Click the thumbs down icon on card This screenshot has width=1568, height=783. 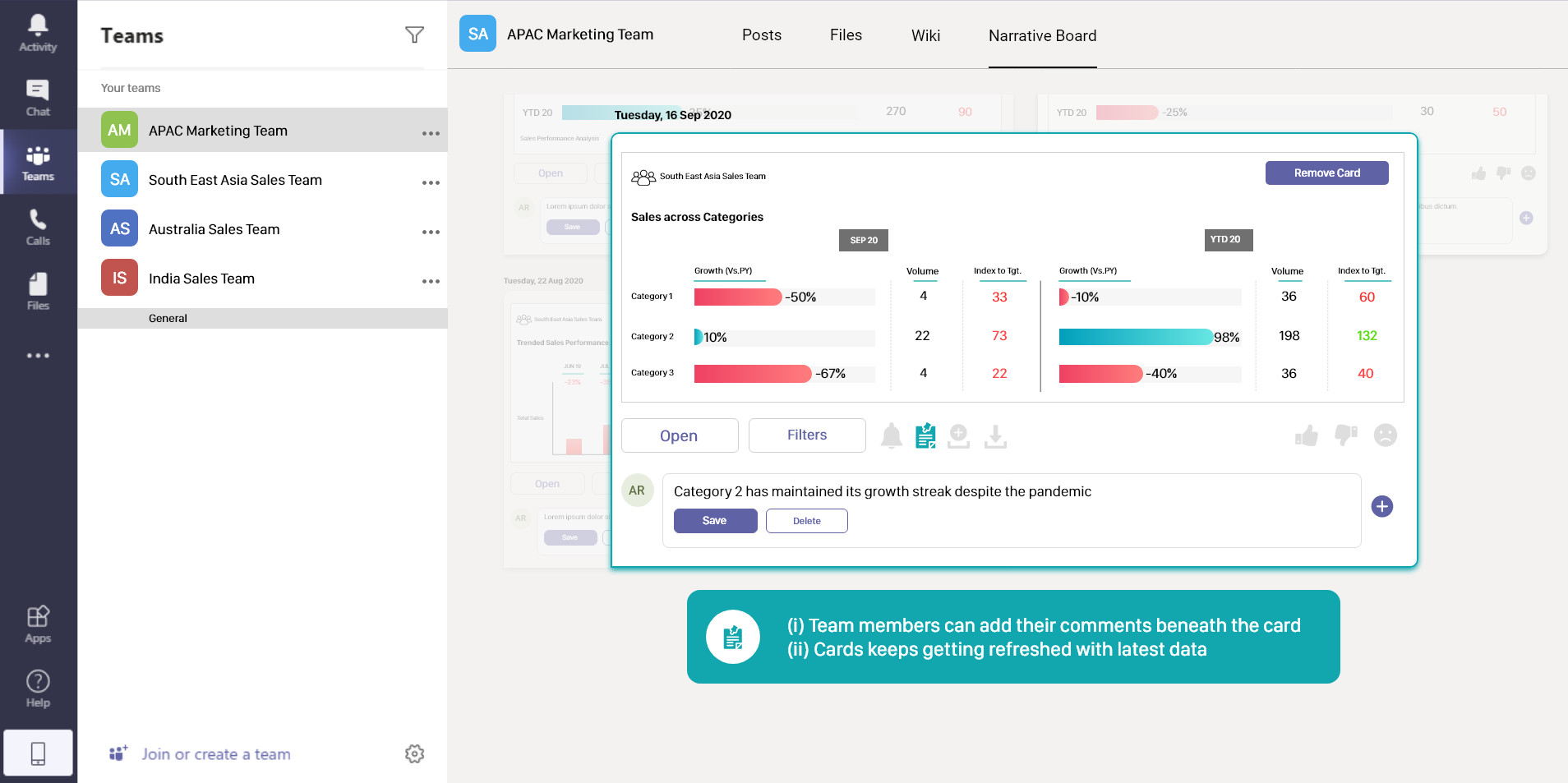pyautogui.click(x=1346, y=435)
